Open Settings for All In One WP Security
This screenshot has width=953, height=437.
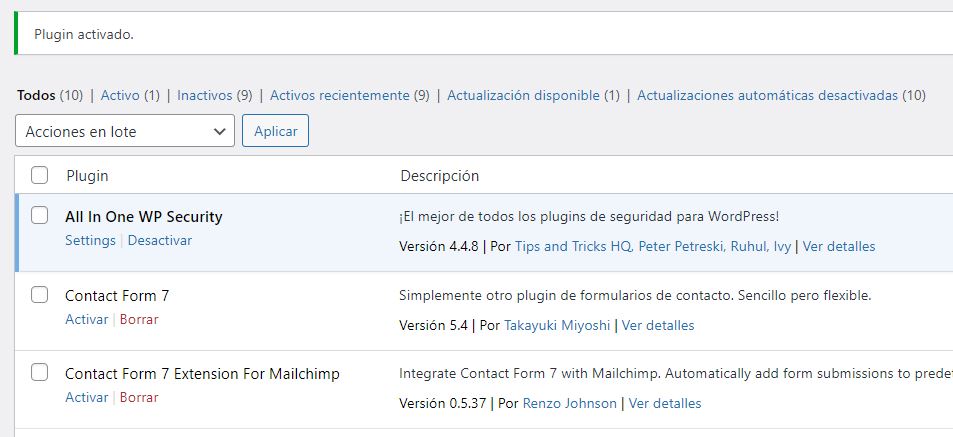tap(90, 240)
